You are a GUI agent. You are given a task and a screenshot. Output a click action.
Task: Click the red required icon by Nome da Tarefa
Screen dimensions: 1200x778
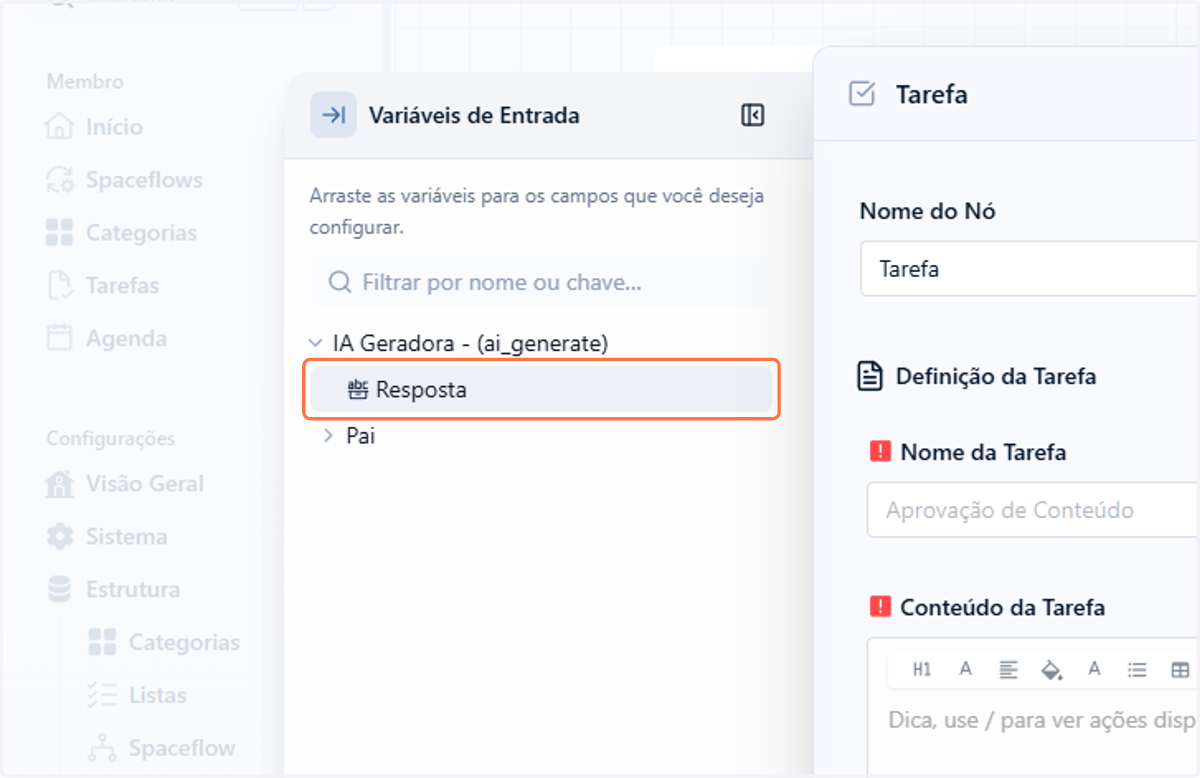coord(880,452)
